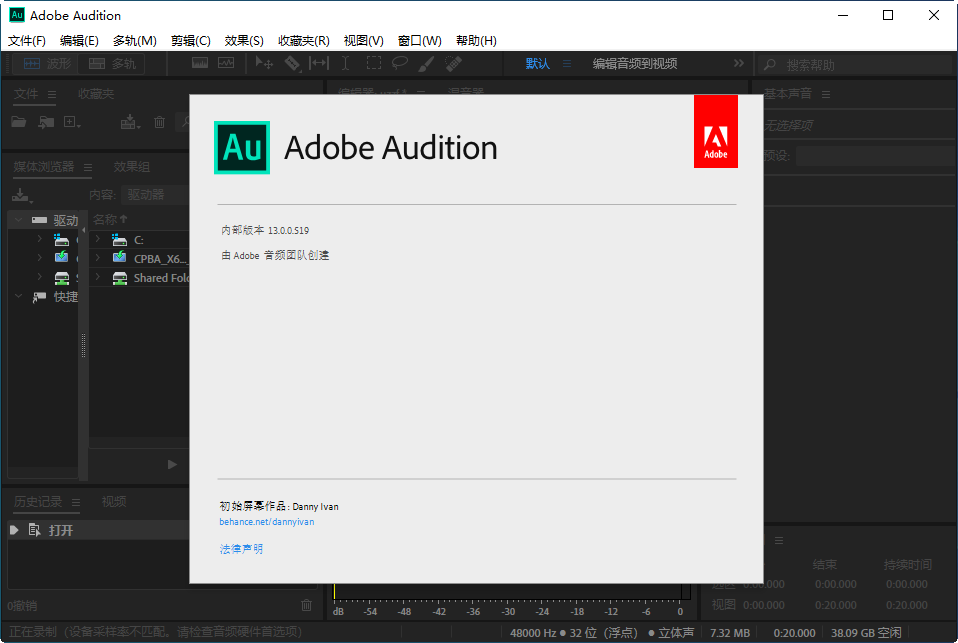The image size is (958, 643).
Task: Click the 搜索帮助 search field
Action: point(855,64)
